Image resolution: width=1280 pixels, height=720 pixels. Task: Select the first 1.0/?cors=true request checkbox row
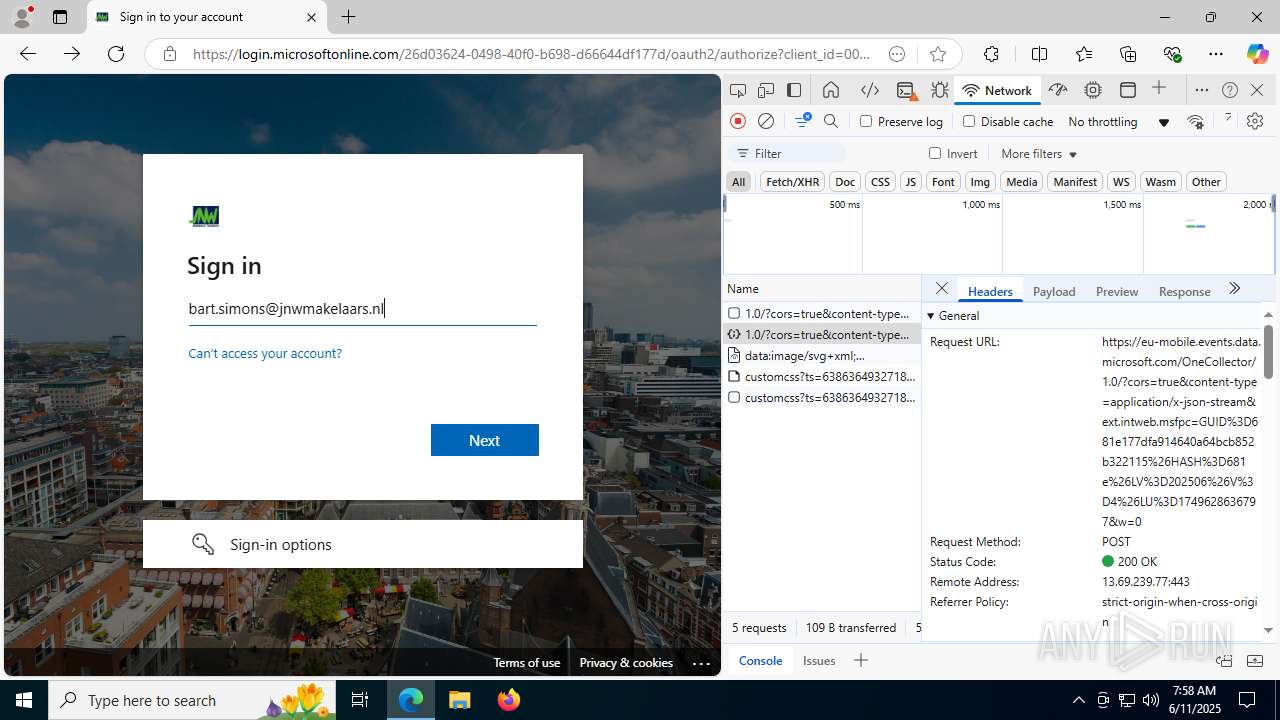(x=822, y=313)
